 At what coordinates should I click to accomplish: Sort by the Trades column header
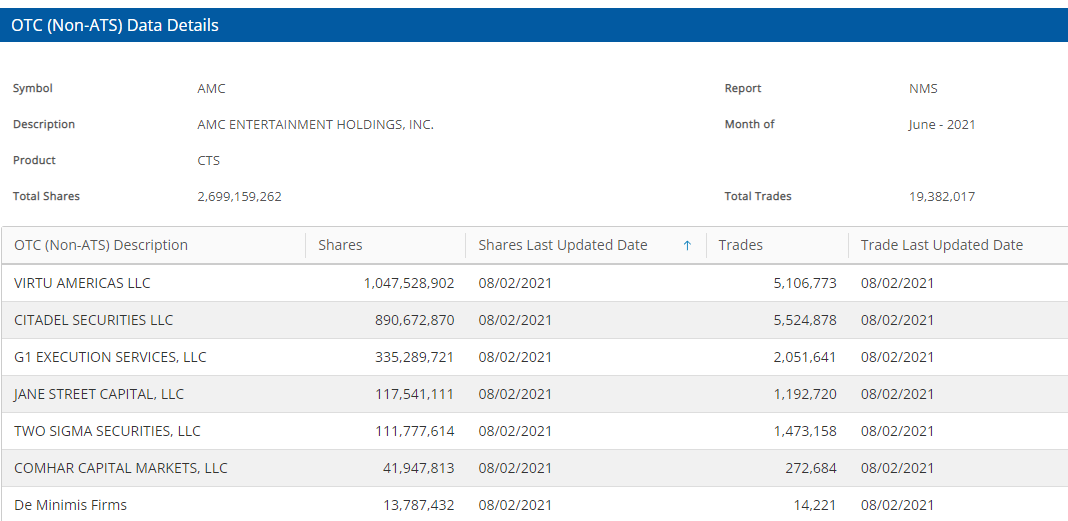740,245
